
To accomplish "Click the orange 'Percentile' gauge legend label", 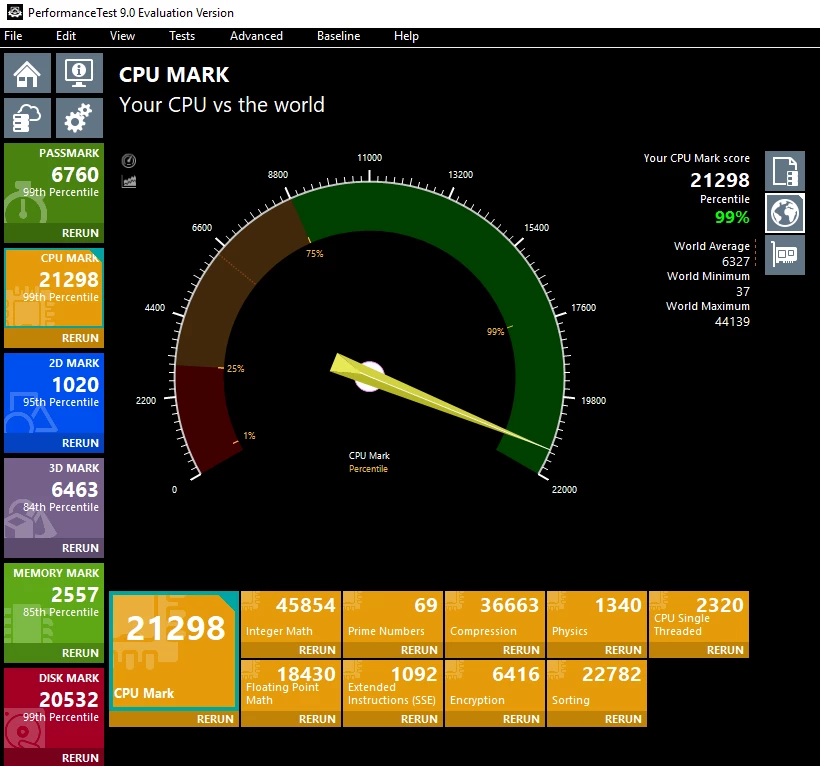I will coord(369,469).
